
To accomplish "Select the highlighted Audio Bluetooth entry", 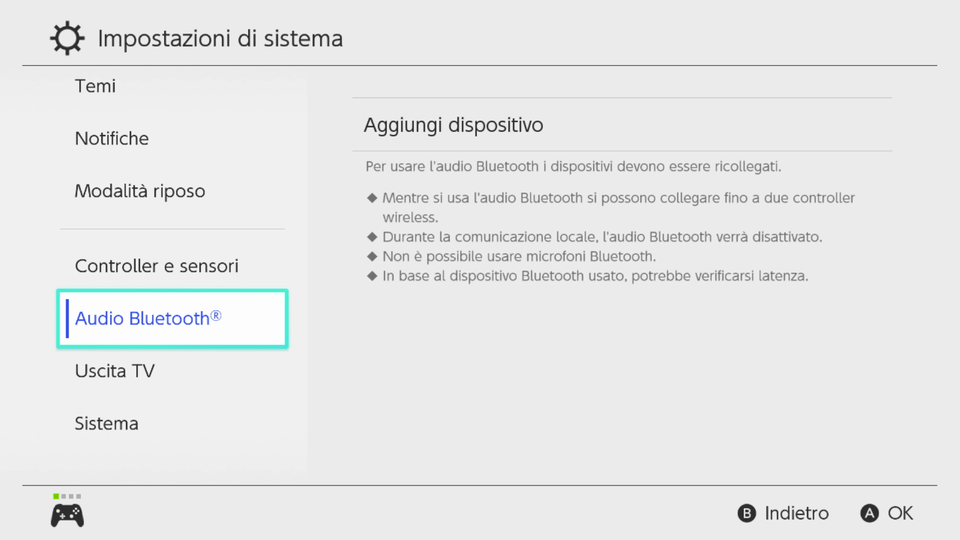I will click(173, 318).
